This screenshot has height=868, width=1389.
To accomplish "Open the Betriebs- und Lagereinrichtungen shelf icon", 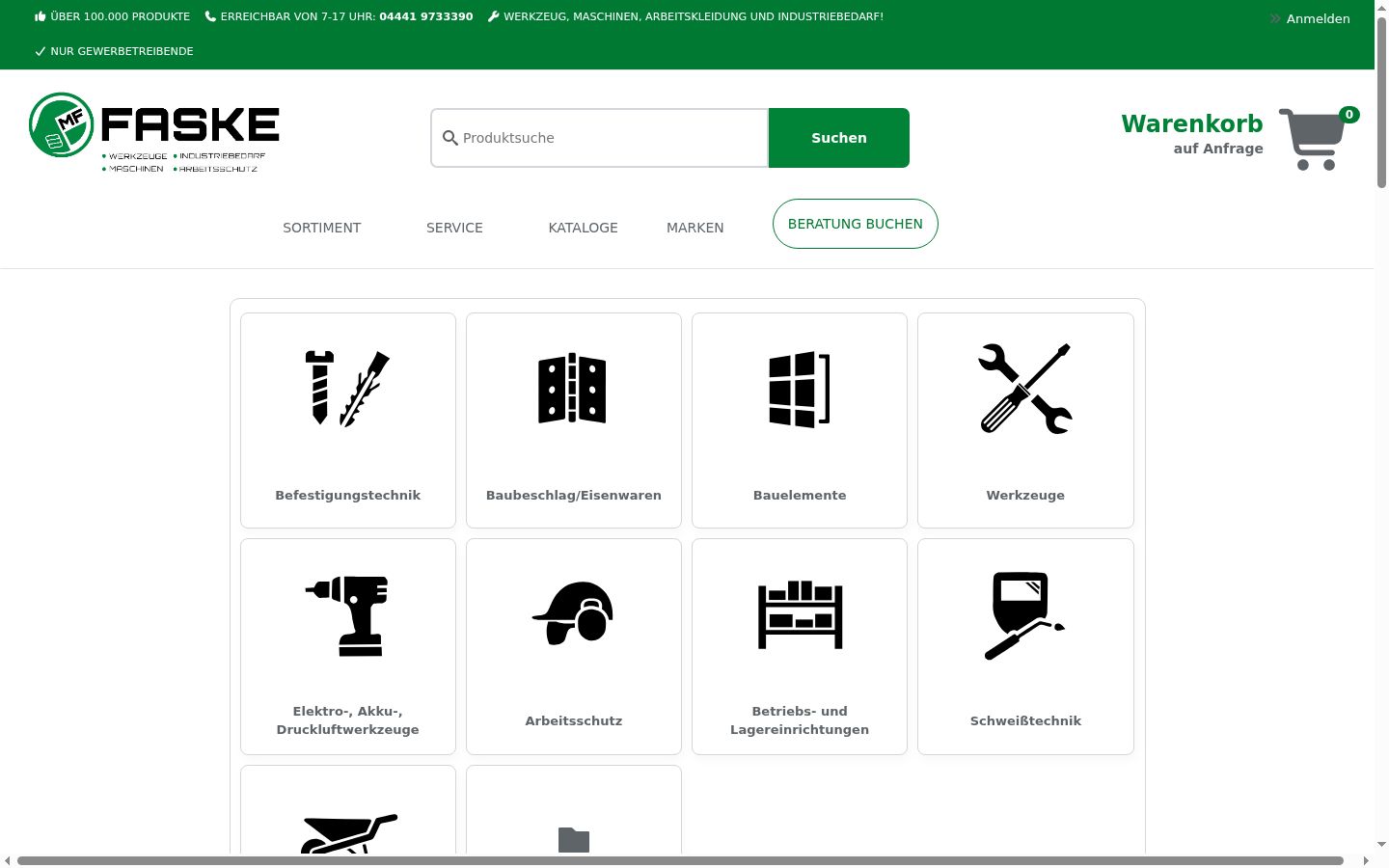I will pos(800,614).
